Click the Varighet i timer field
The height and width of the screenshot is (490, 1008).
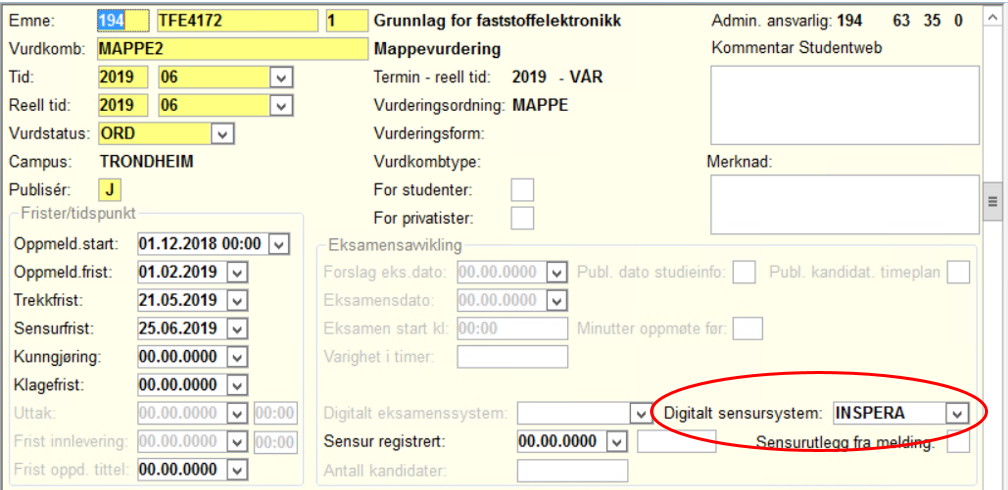(x=512, y=356)
